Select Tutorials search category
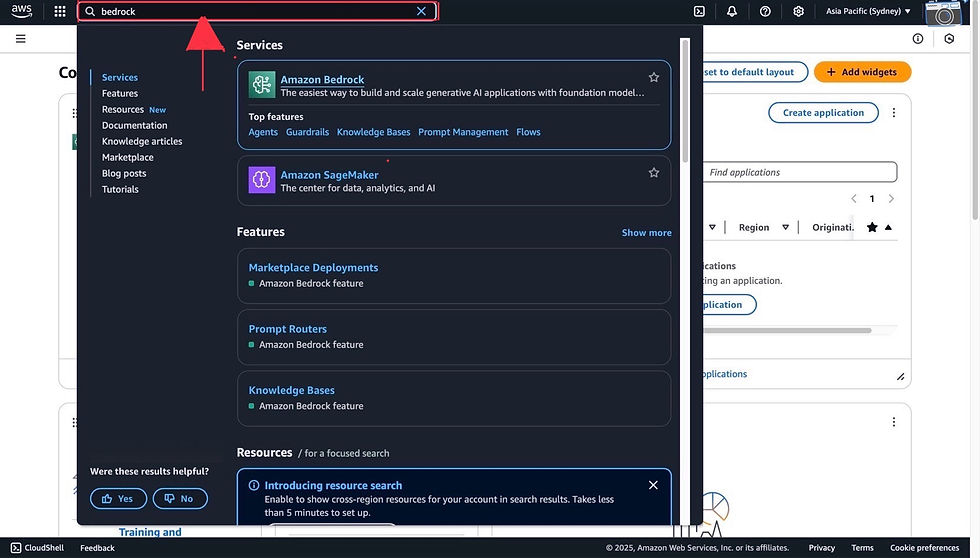This screenshot has height=558, width=980. [x=120, y=189]
